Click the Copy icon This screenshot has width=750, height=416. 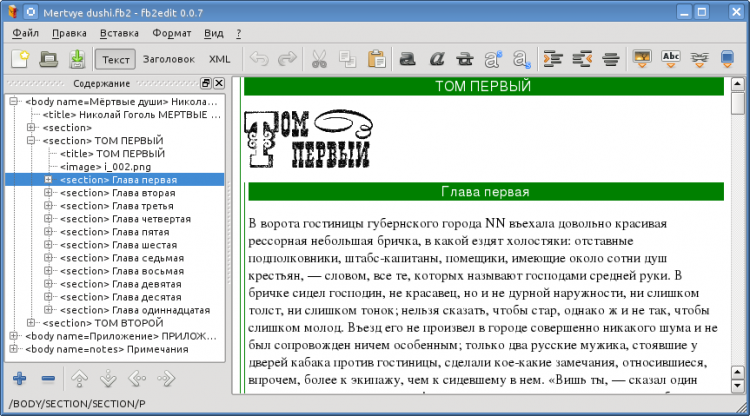click(347, 59)
